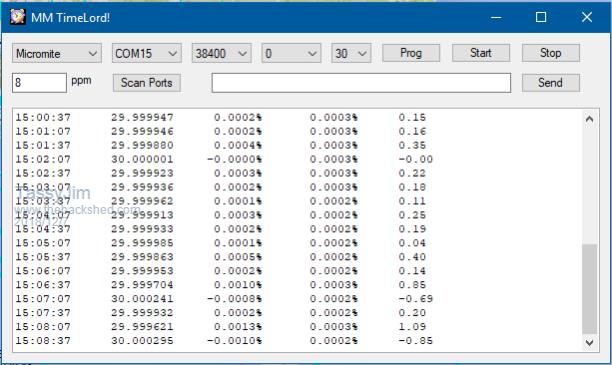612x365 pixels.
Task: Maximize the MM TimeLord window
Action: point(541,17)
